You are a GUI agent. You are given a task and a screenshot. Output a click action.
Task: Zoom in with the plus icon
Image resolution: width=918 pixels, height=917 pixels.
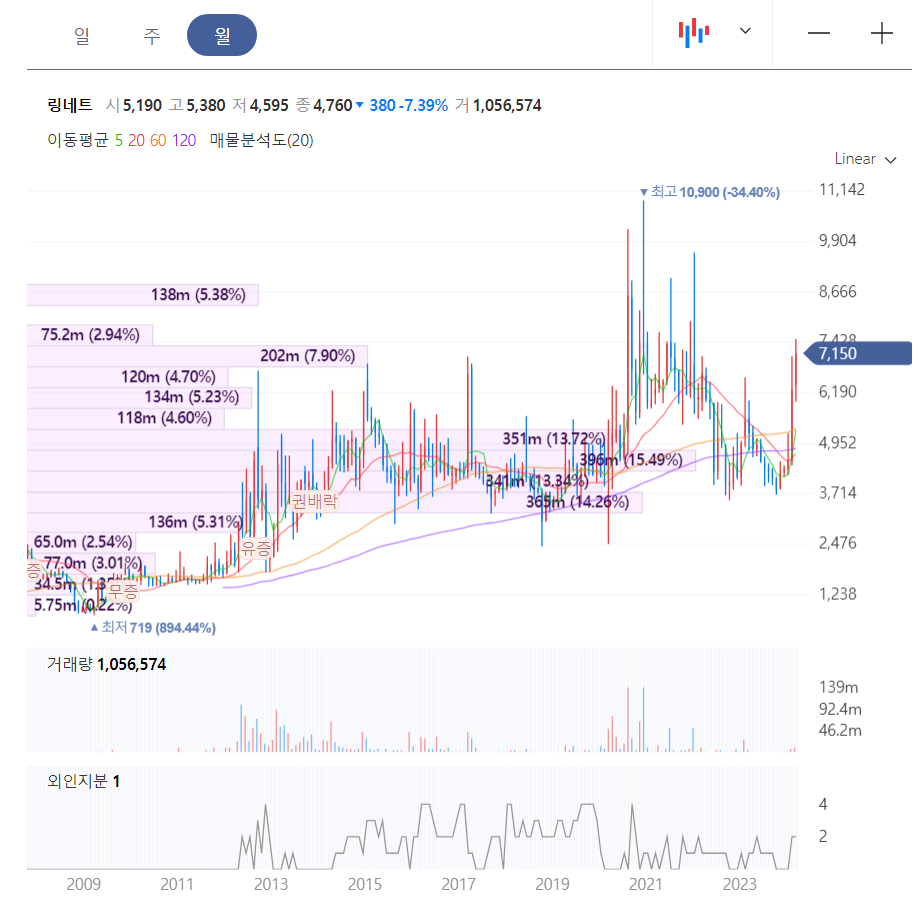881,33
